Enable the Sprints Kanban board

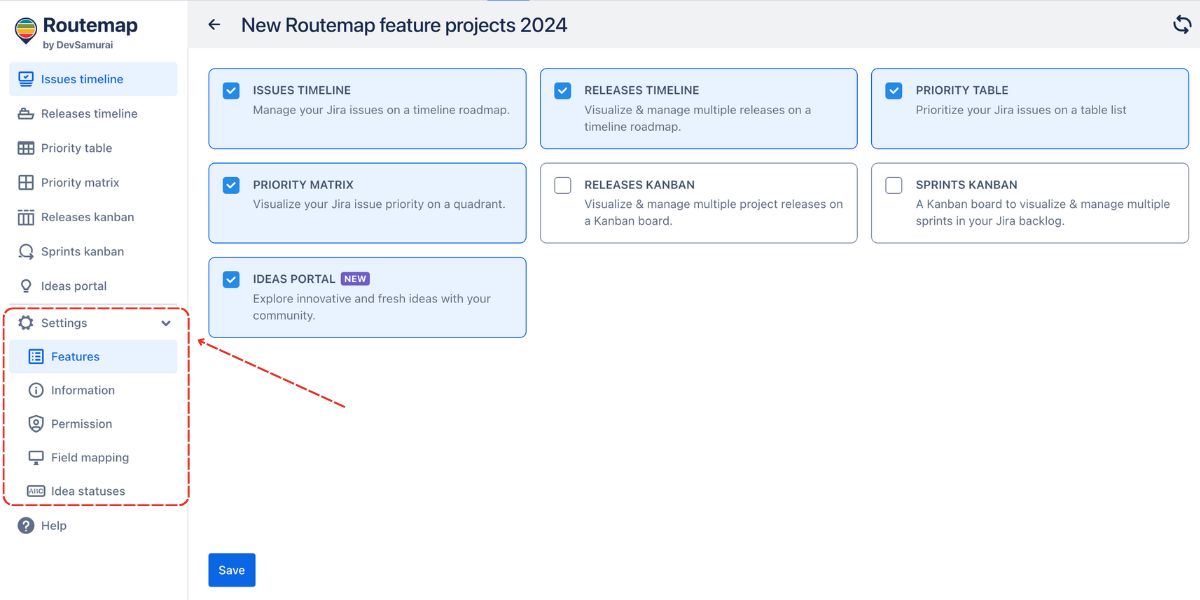pos(893,184)
